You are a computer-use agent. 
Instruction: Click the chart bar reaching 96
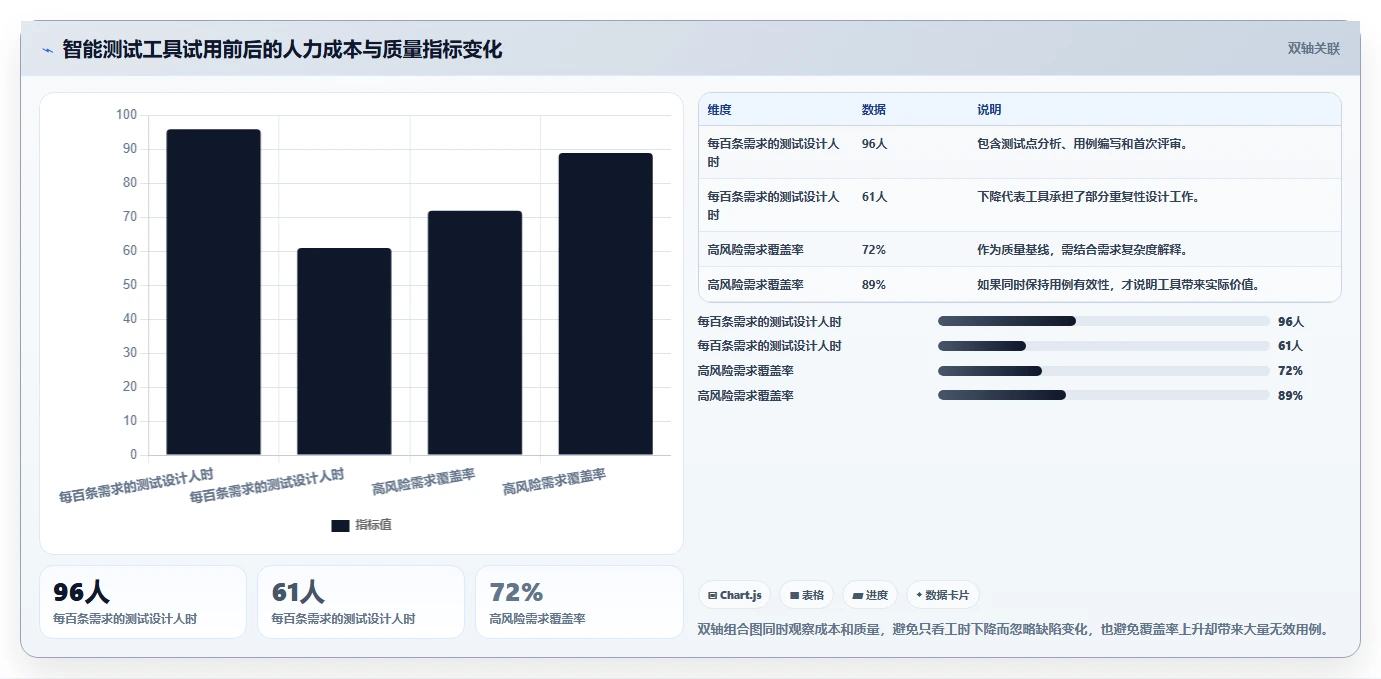(x=213, y=292)
